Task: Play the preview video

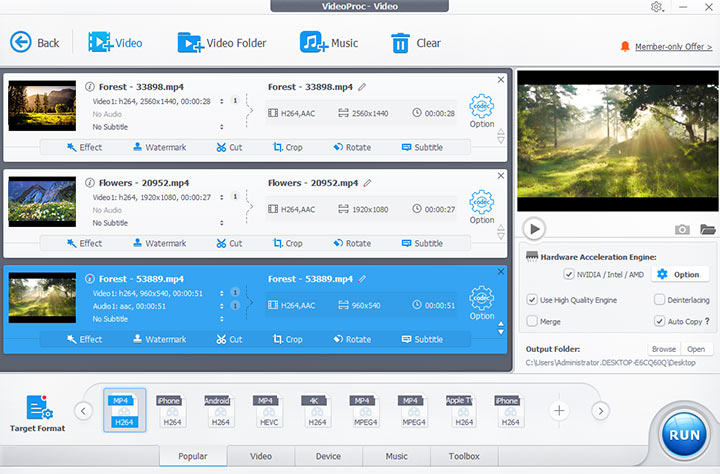Action: tap(534, 229)
